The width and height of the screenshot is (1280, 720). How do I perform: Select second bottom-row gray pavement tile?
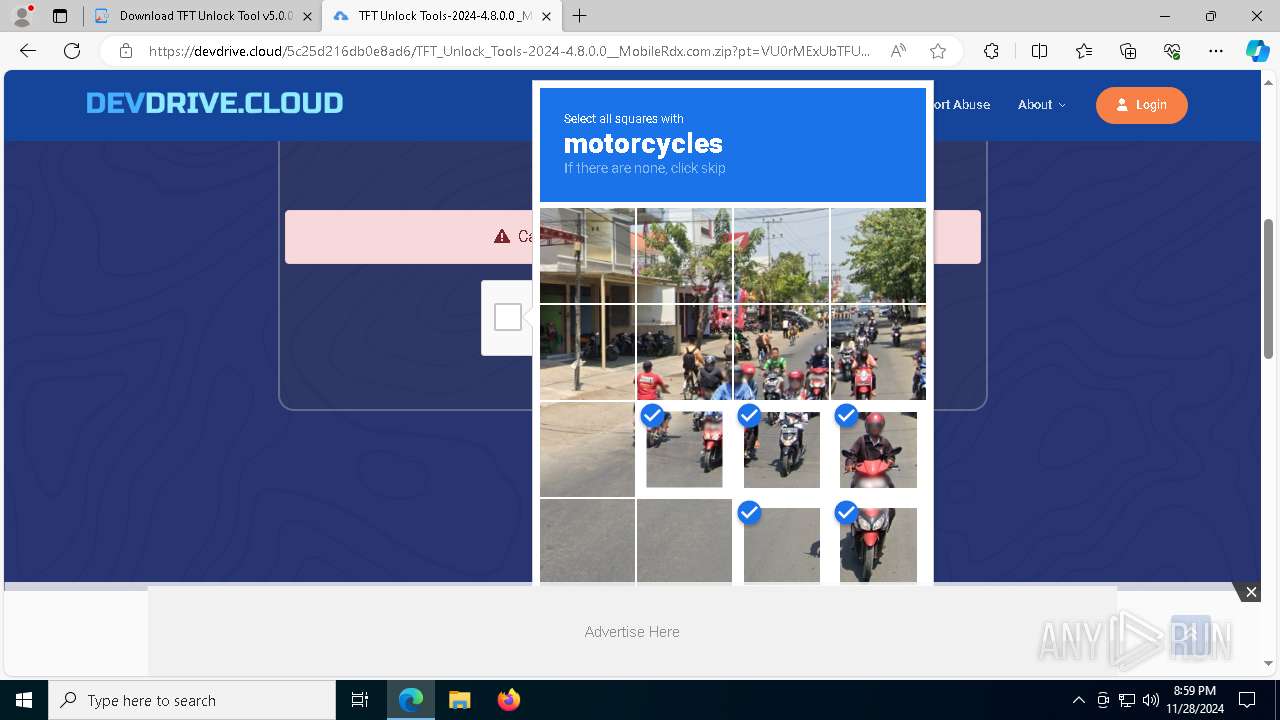pyautogui.click(x=684, y=541)
